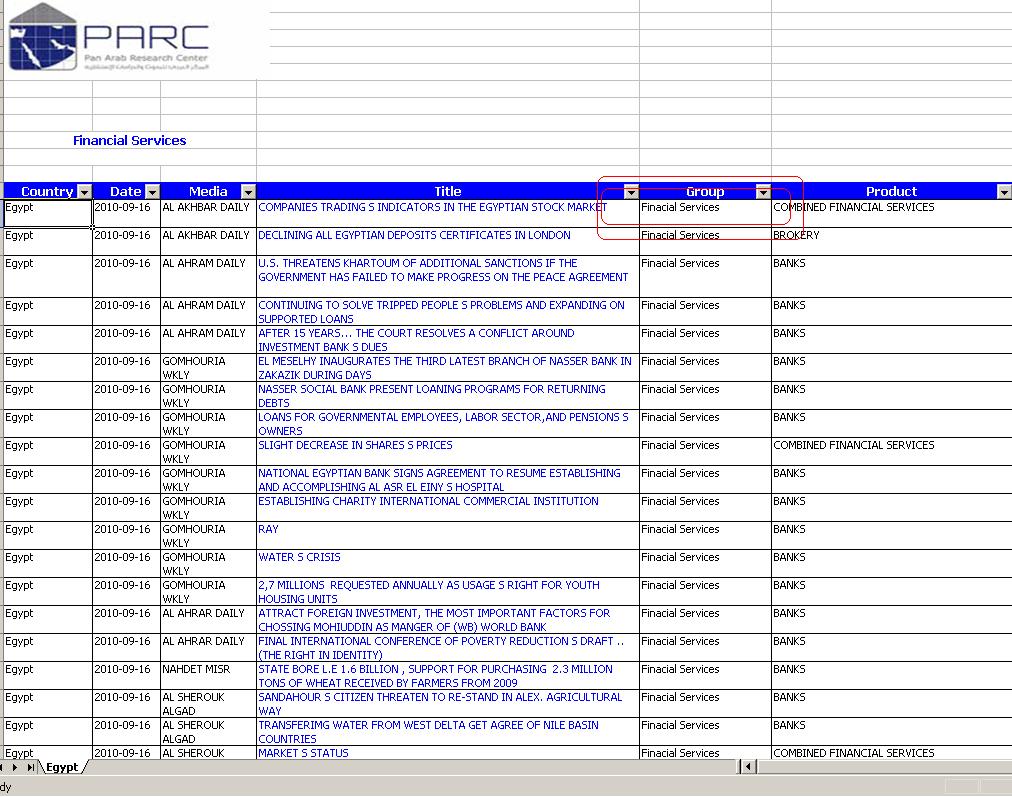Image resolution: width=1012 pixels, height=797 pixels.
Task: Open the Product column filter dropdown
Action: click(1004, 192)
